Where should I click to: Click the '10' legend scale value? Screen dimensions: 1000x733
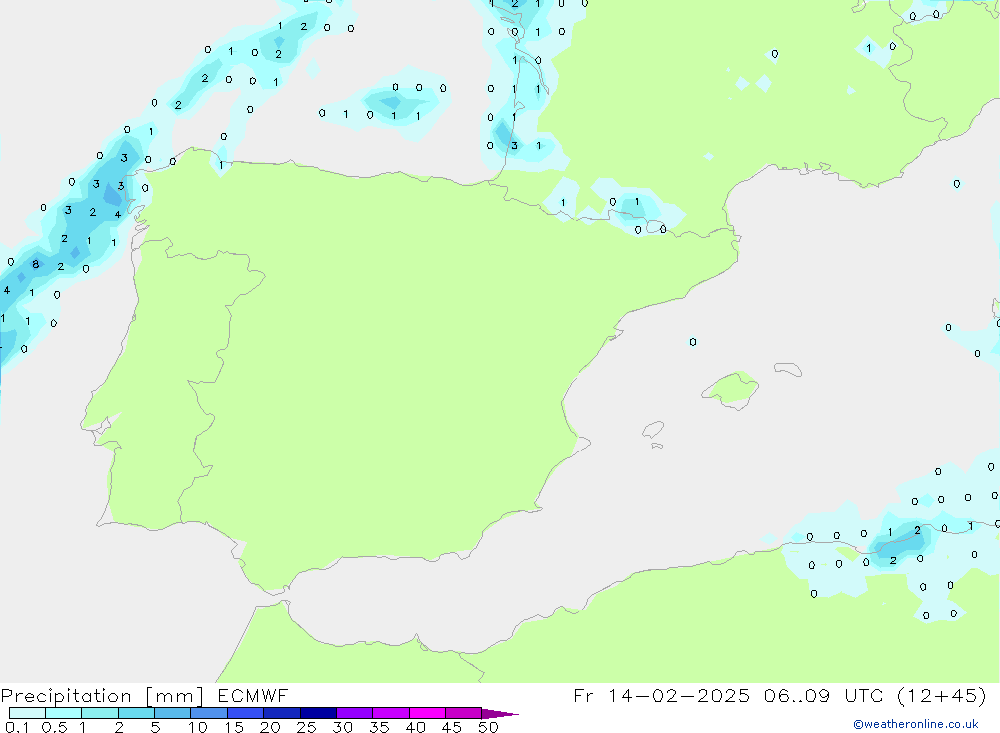[198, 727]
